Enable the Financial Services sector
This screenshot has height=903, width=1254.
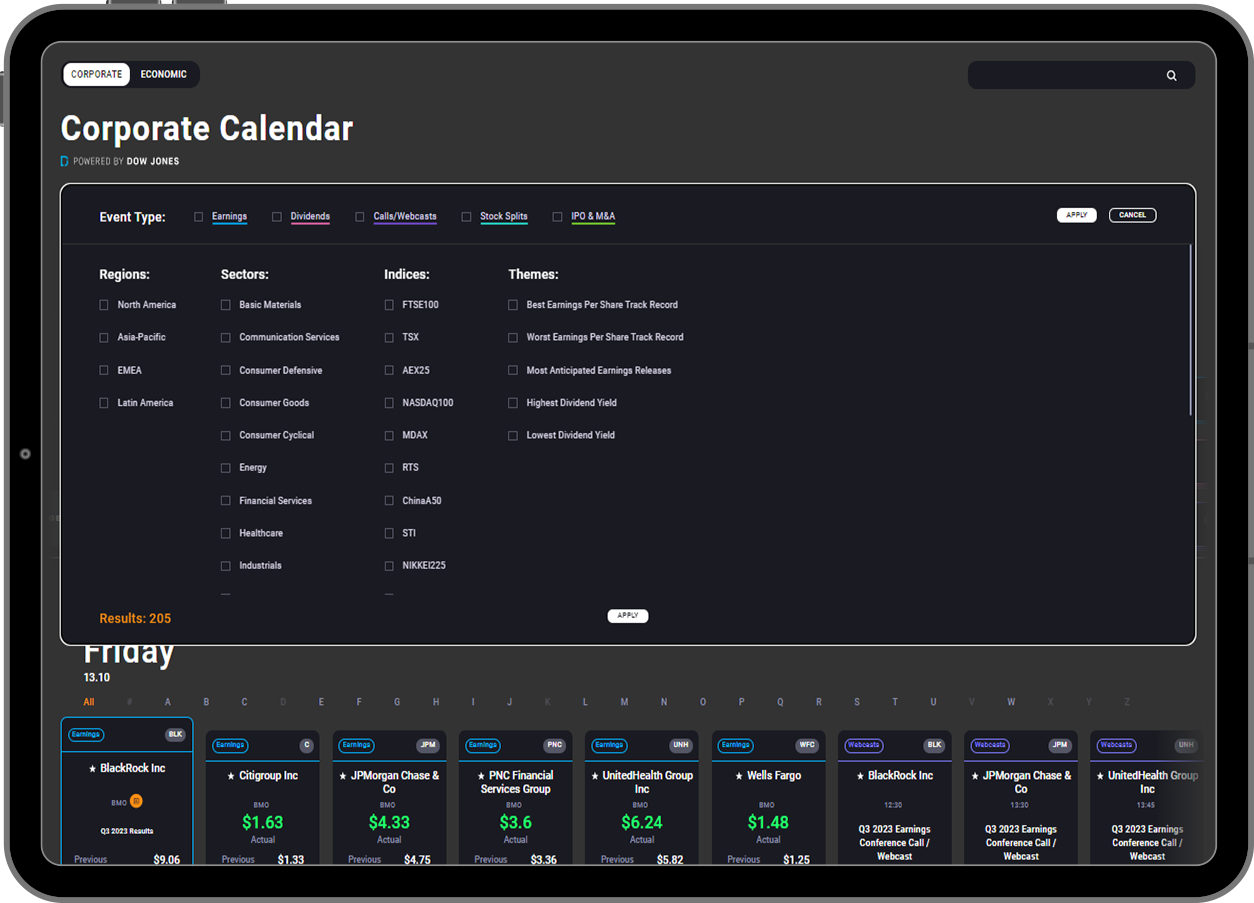(226, 501)
